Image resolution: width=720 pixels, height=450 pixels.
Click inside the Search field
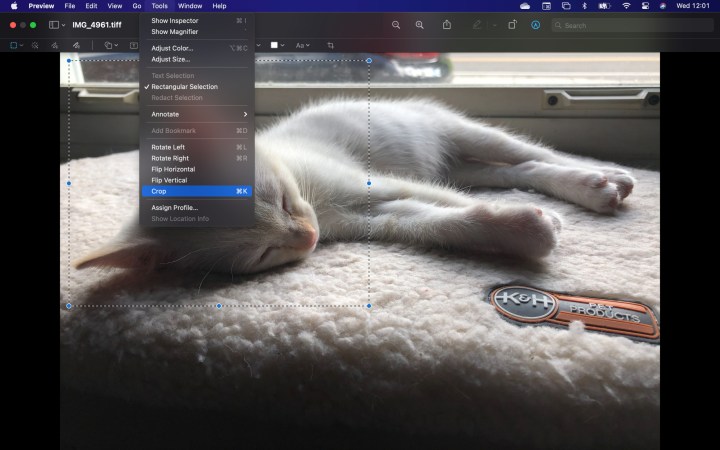[x=632, y=25]
